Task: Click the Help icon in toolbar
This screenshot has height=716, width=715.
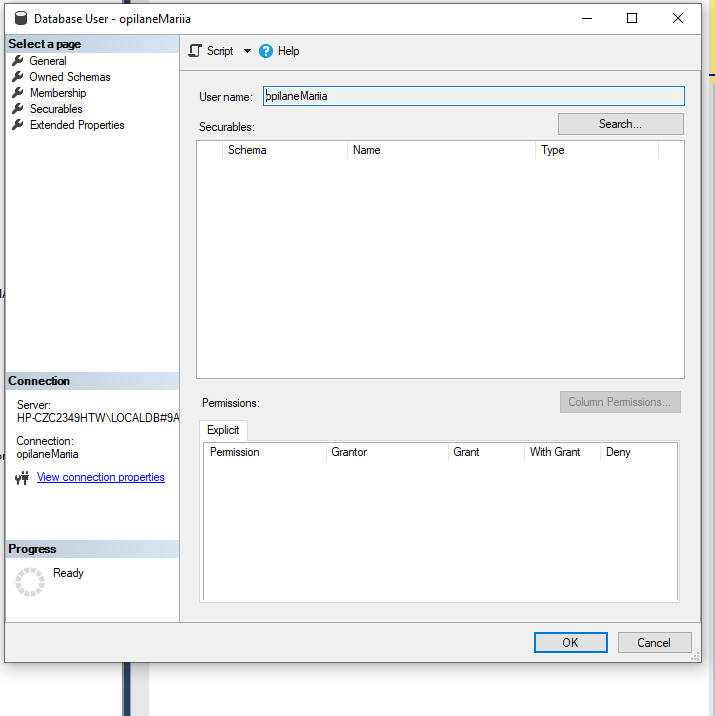Action: (x=266, y=51)
